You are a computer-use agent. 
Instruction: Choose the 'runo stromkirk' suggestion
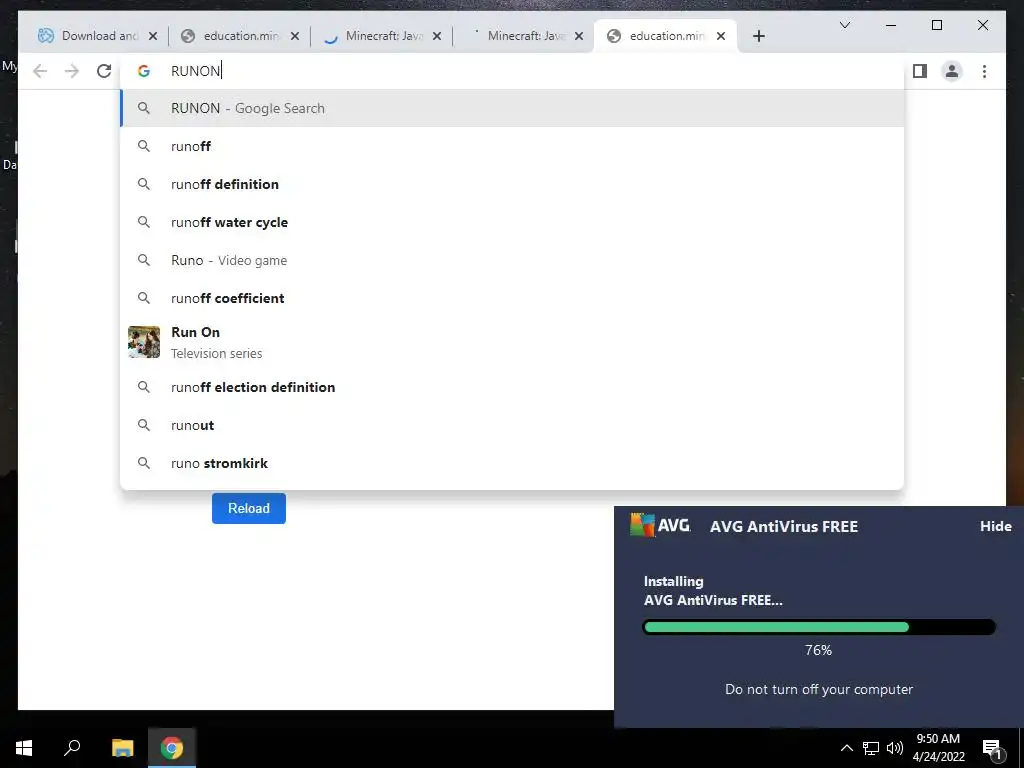coord(513,463)
